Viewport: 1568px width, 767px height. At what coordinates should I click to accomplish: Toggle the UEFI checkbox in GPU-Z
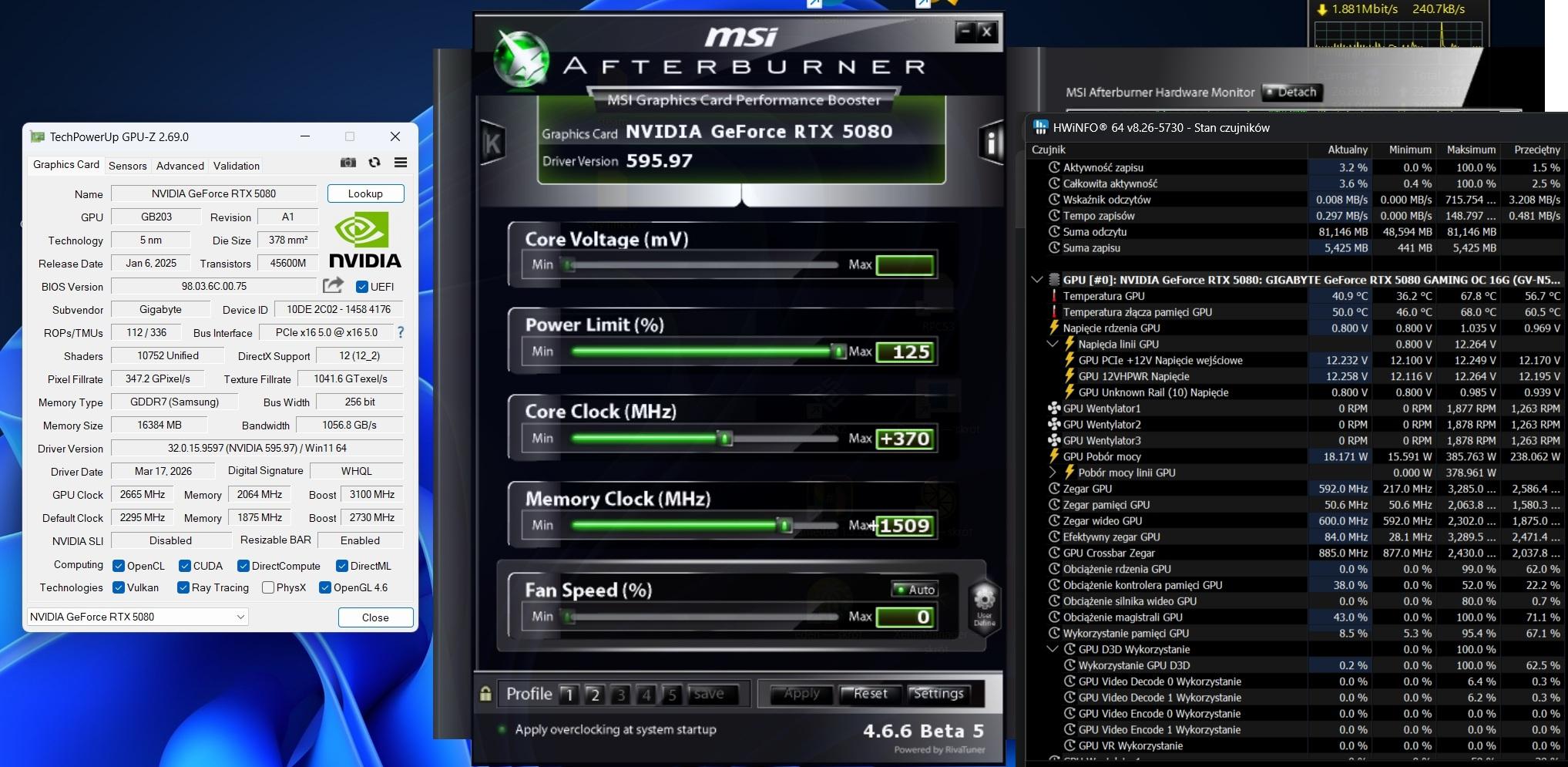[x=361, y=287]
